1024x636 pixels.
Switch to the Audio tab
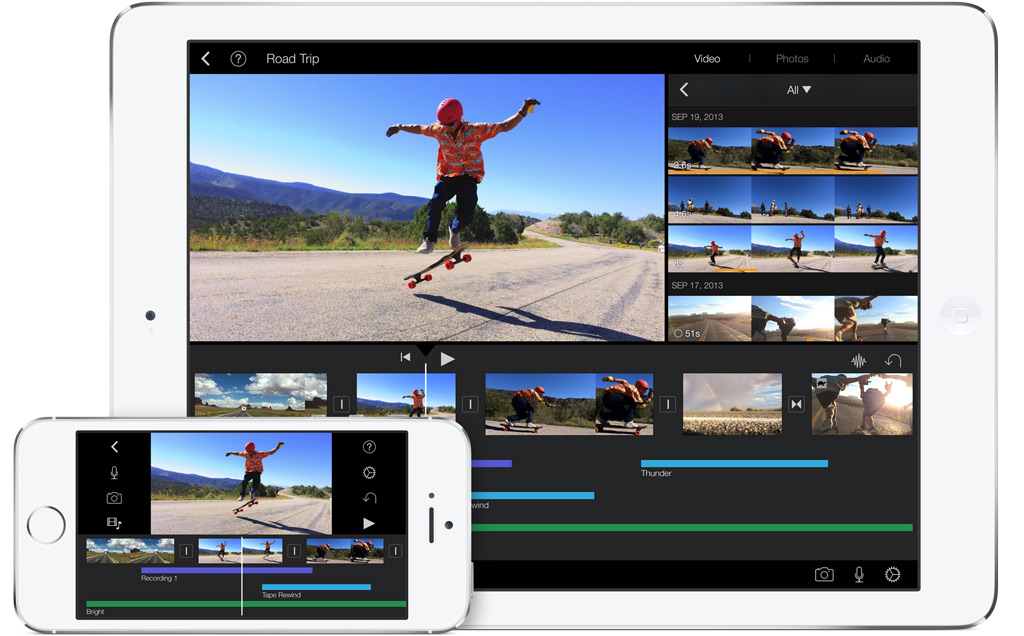(876, 59)
